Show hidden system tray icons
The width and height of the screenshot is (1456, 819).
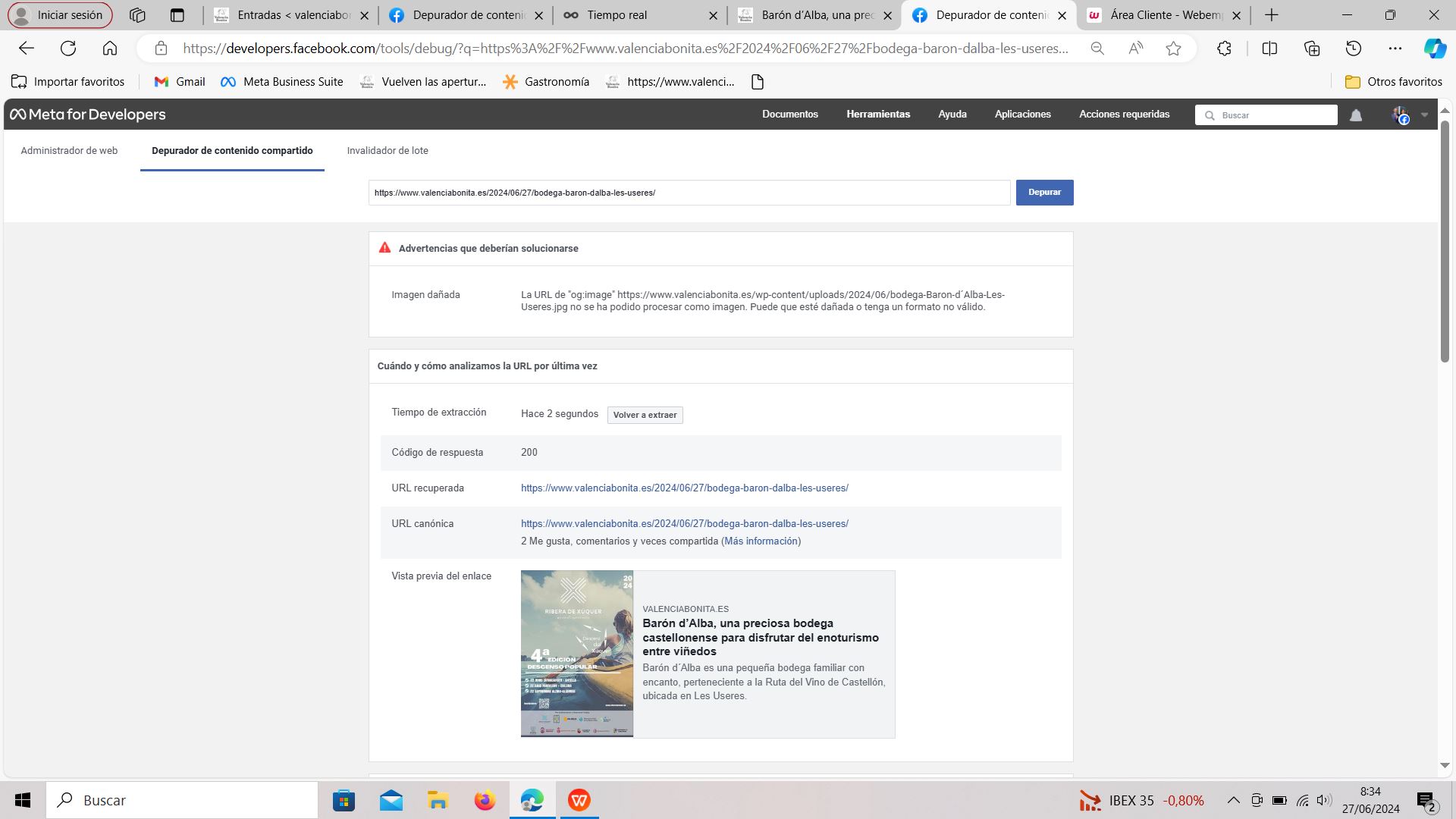(x=1234, y=800)
